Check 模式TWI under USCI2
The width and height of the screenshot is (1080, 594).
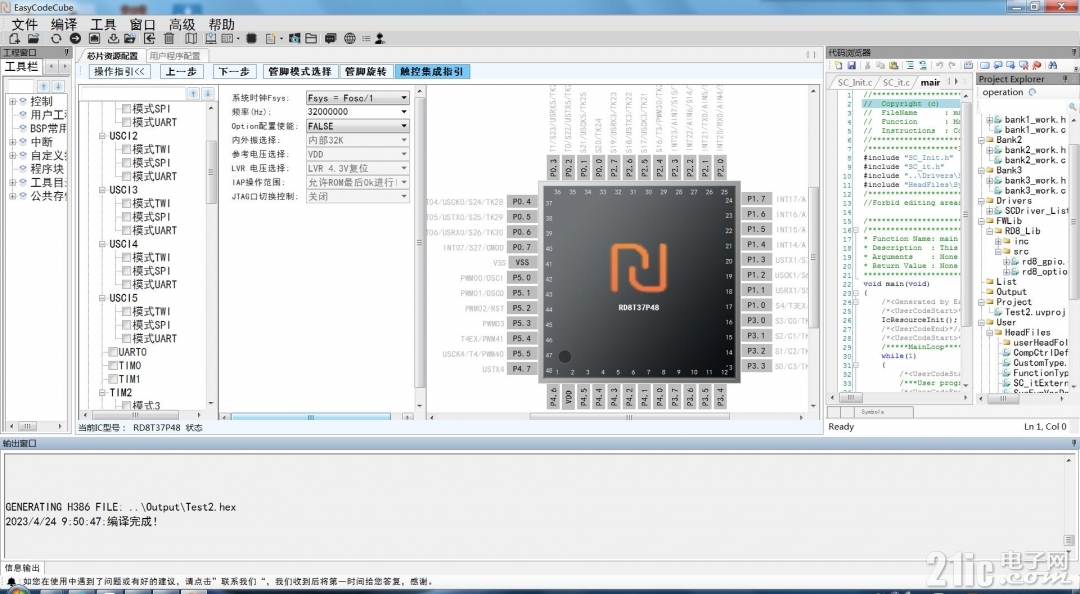click(x=127, y=150)
